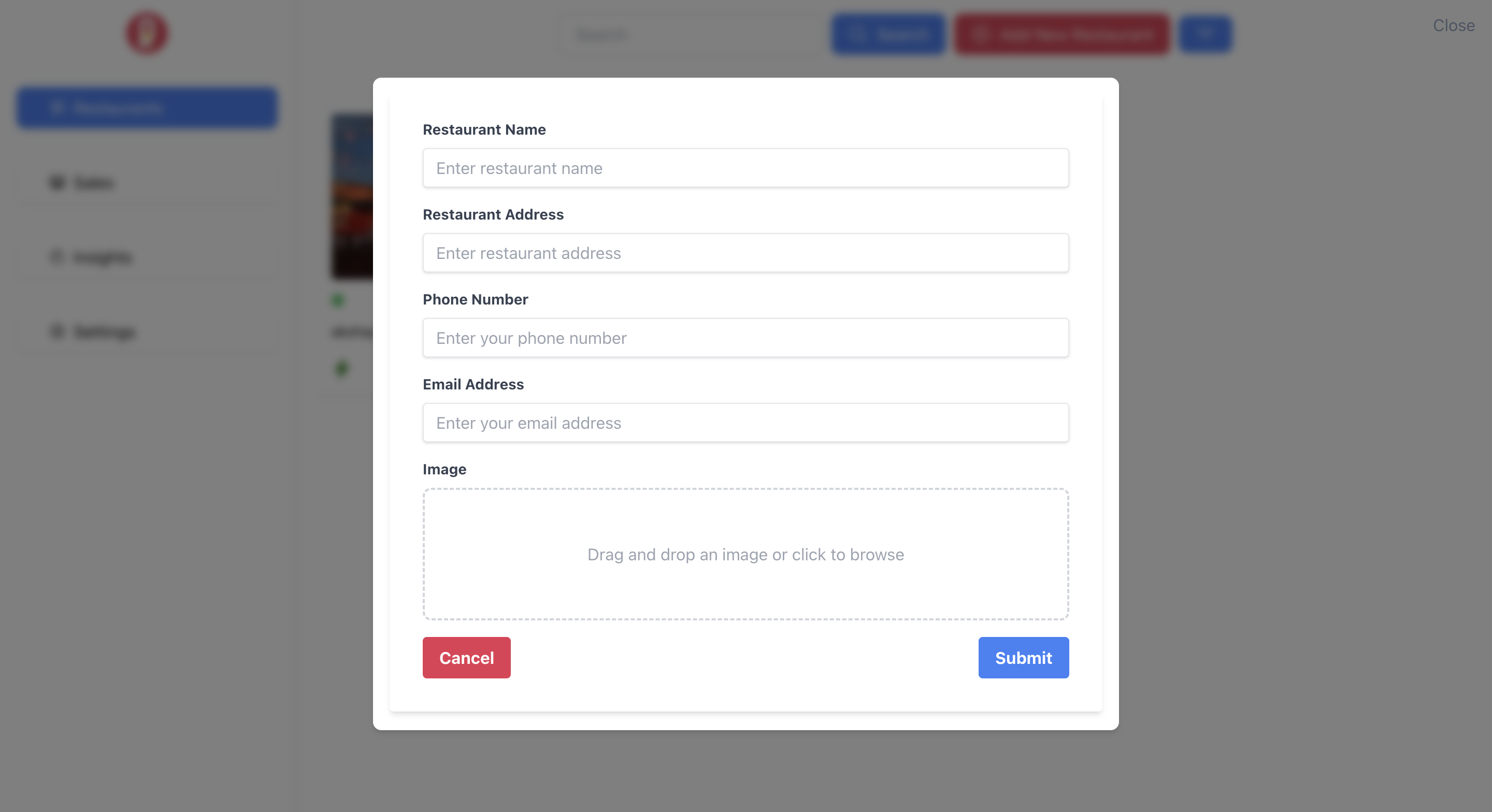Click the red Cancel button

466,657
